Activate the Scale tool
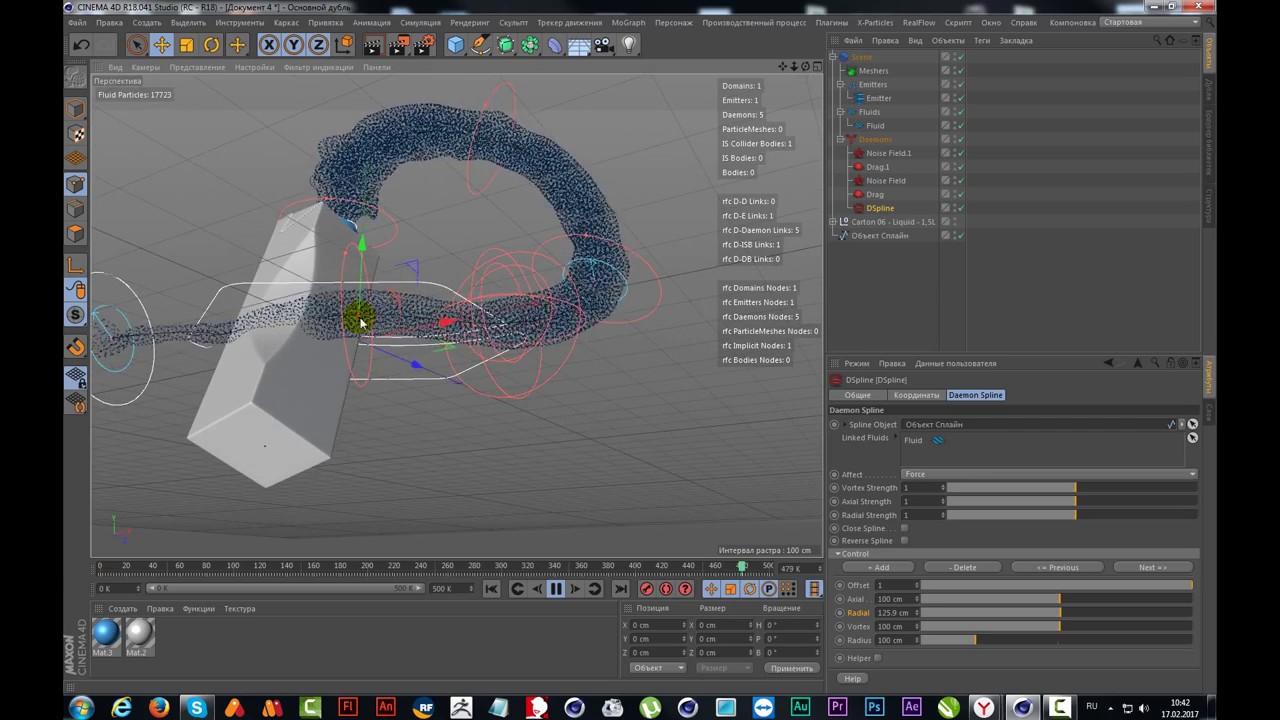The image size is (1280, 720). click(187, 45)
